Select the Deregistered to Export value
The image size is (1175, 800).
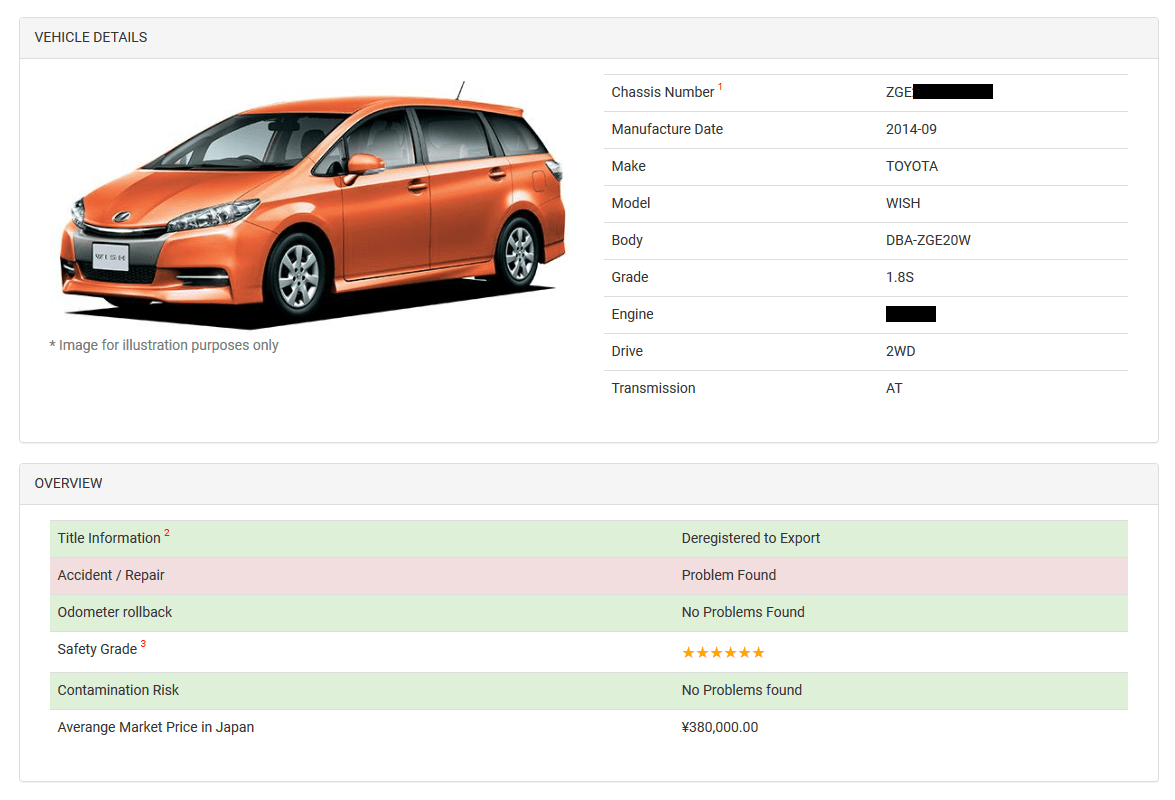tap(751, 538)
